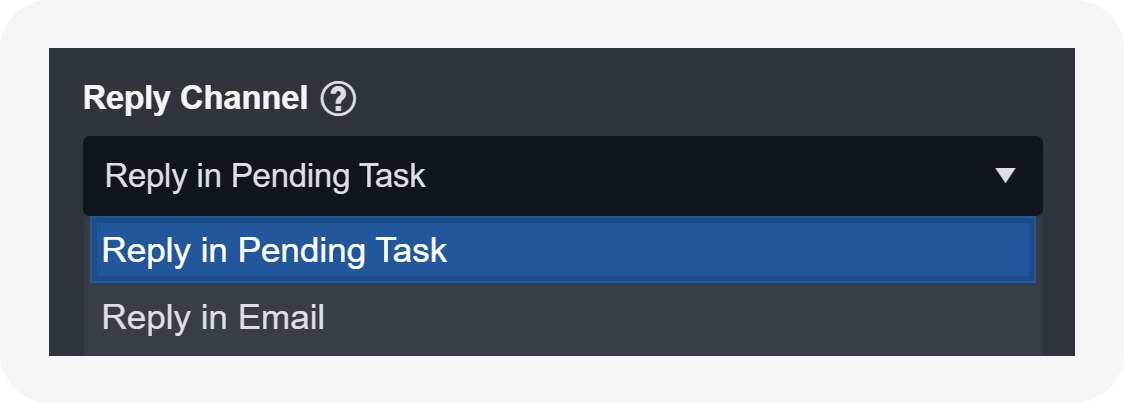Keep Reply in Pending Task selected in list
The width and height of the screenshot is (1124, 403).
pyautogui.click(x=274, y=250)
